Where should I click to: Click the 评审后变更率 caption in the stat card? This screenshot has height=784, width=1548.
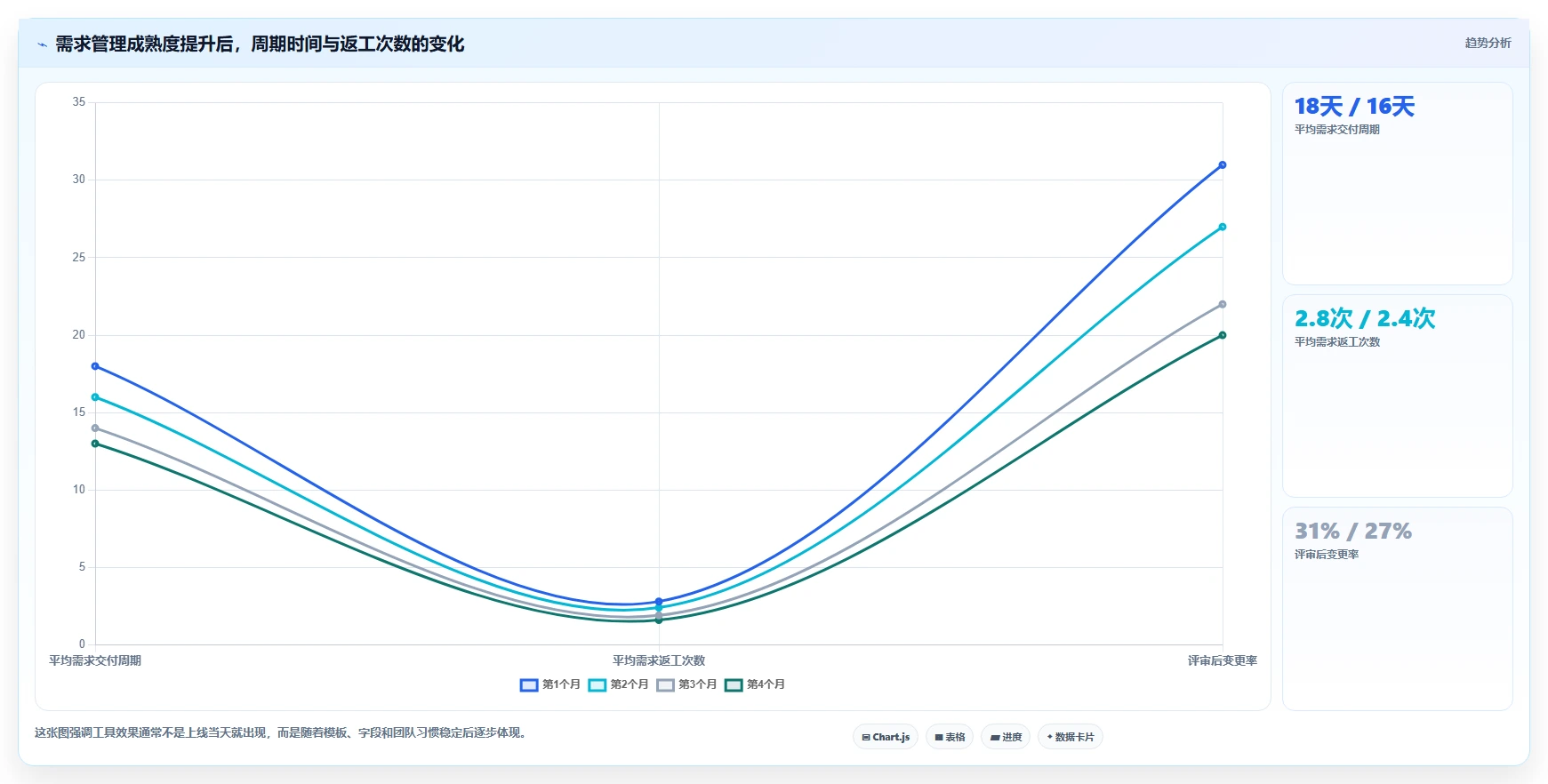tap(1327, 555)
